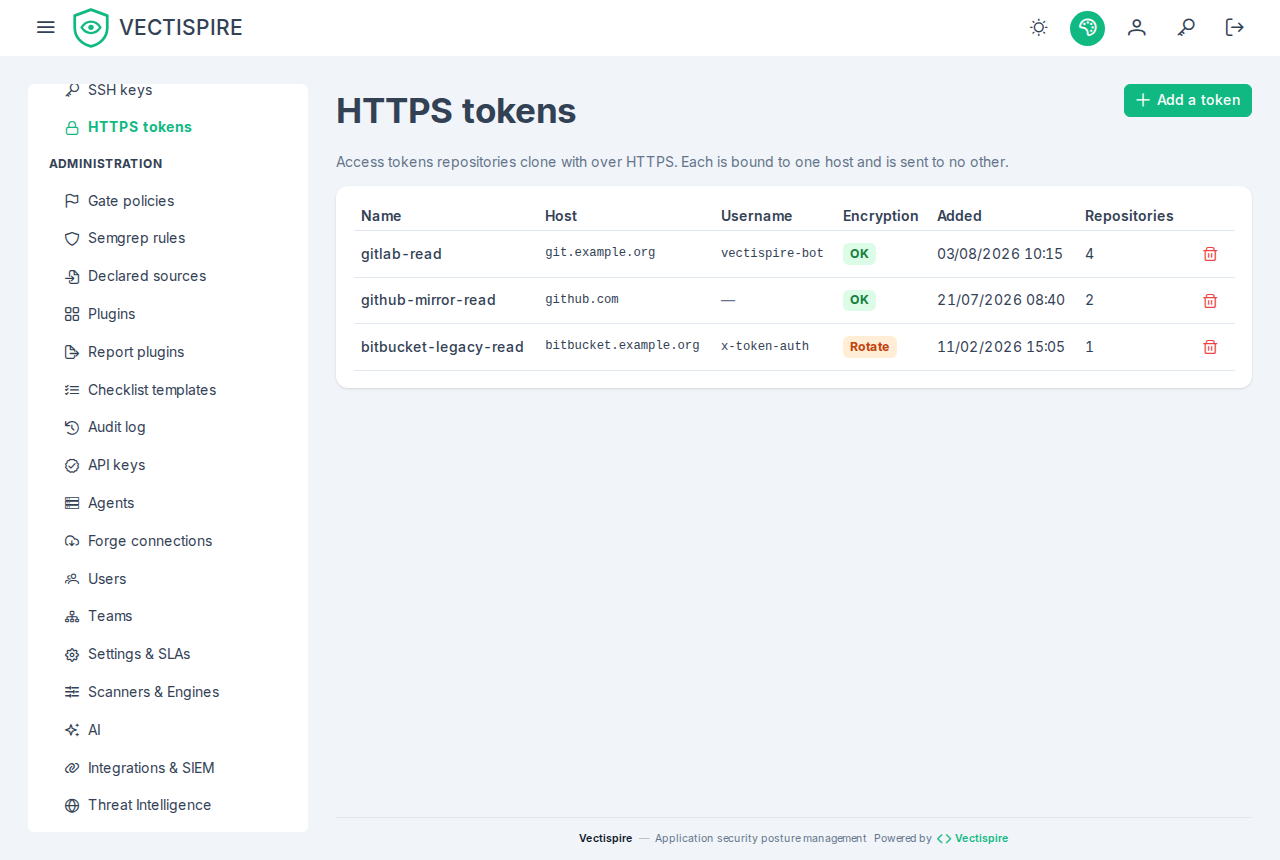Click the Added column header
The width and height of the screenshot is (1280, 860).
click(x=959, y=216)
